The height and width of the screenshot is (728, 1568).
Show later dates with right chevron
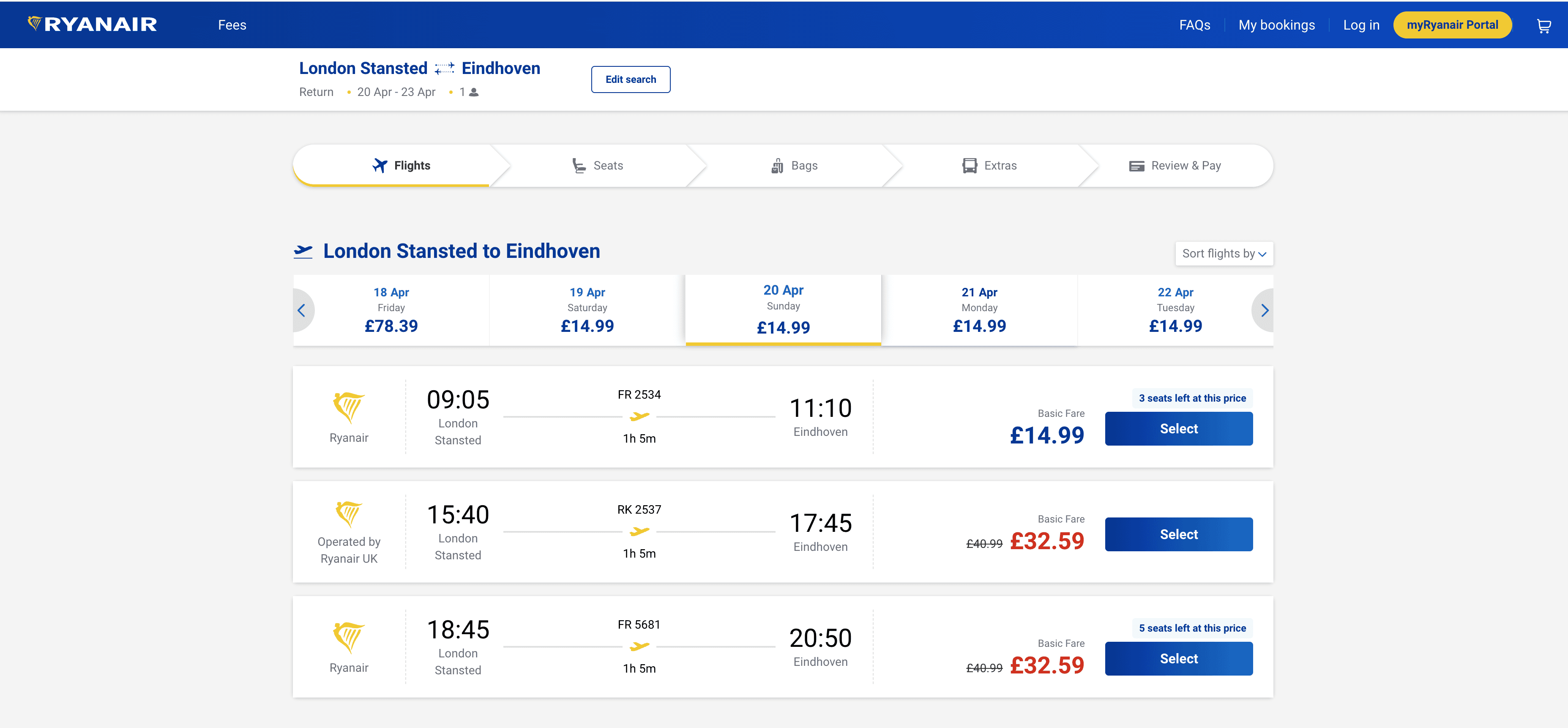(1264, 310)
